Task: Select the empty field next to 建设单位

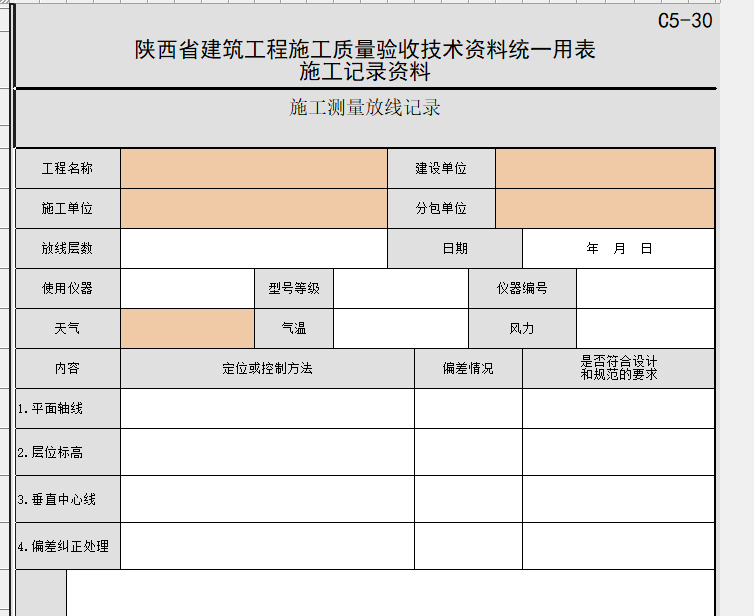Action: (605, 168)
